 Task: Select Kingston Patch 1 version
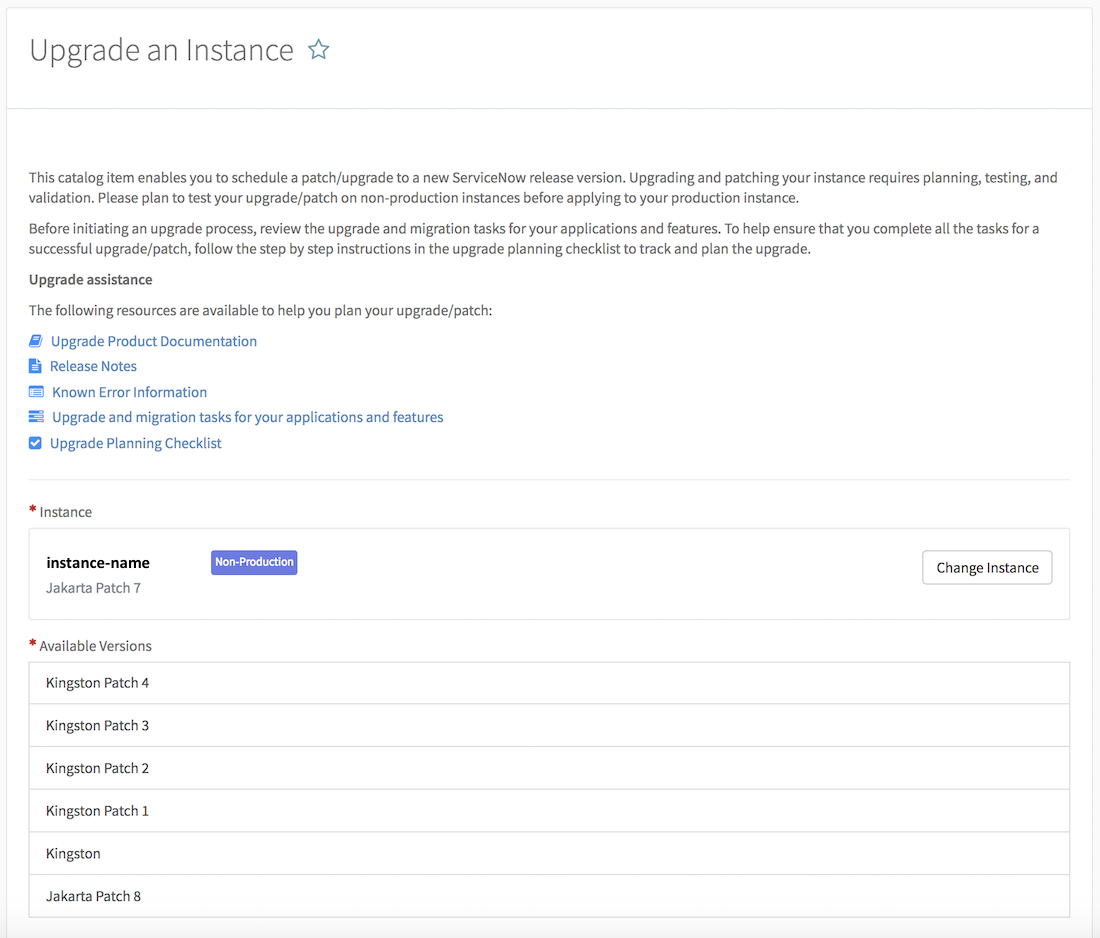(x=549, y=811)
